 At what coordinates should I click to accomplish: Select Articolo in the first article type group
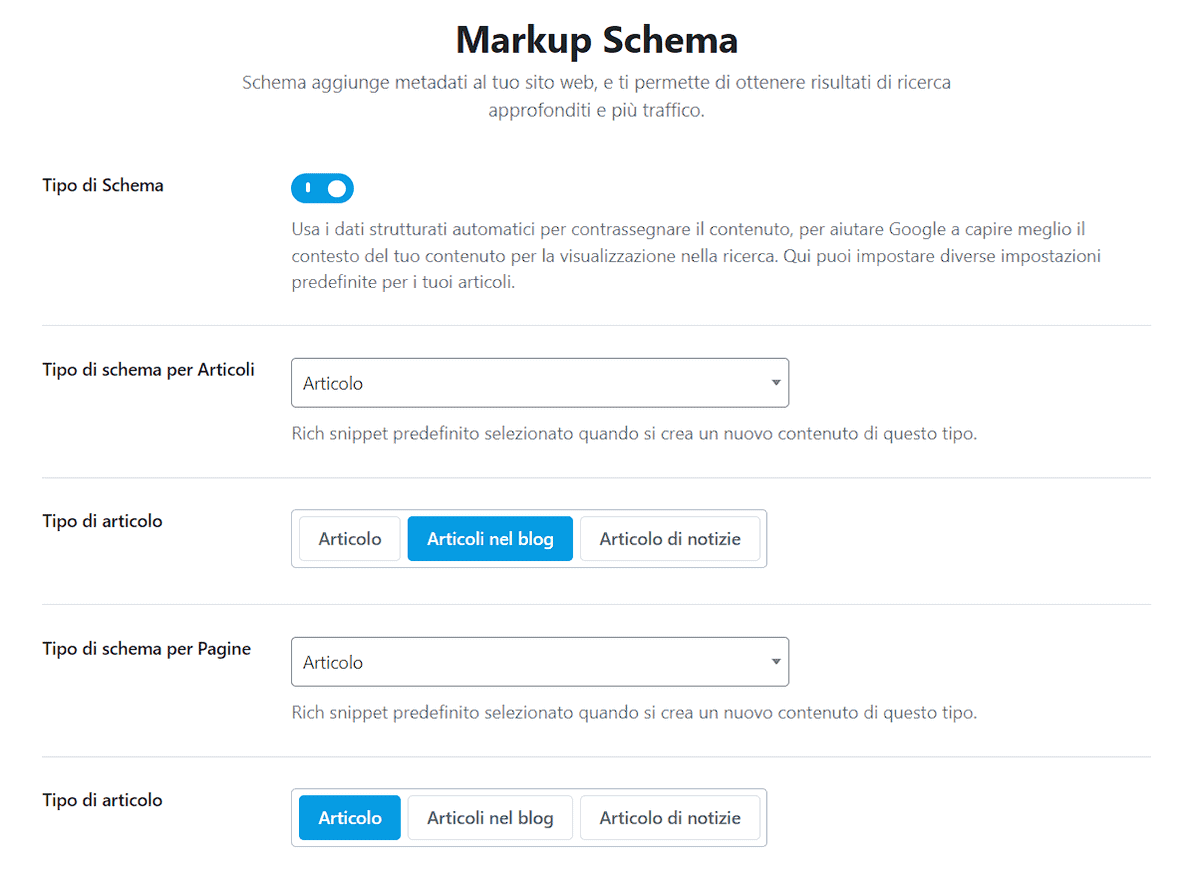coord(348,538)
